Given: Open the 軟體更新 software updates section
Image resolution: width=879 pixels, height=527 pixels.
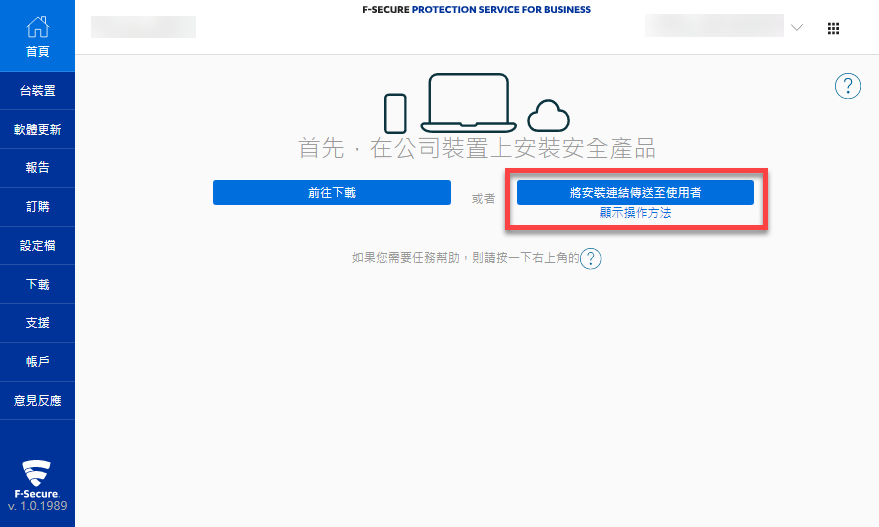Looking at the screenshot, I should (x=37, y=130).
